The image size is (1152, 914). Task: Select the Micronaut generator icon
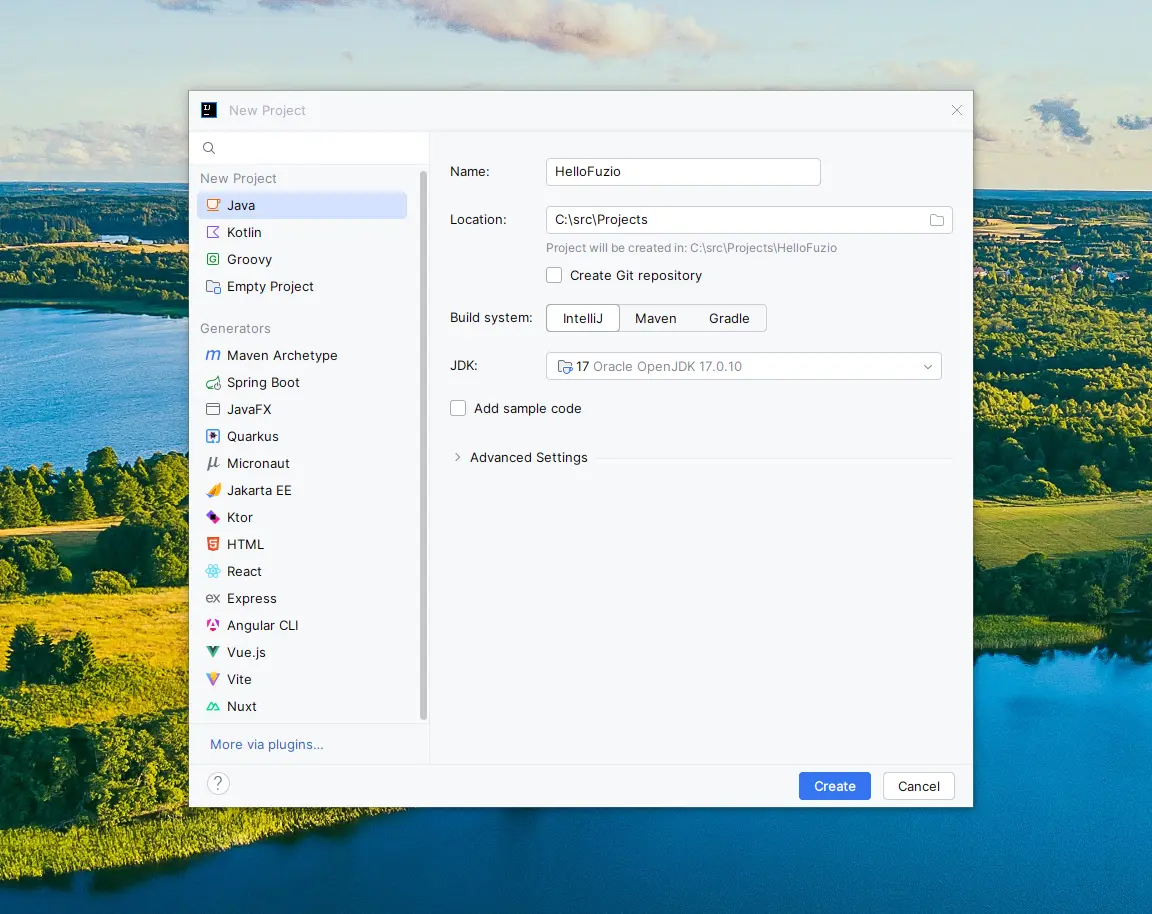[x=213, y=464]
